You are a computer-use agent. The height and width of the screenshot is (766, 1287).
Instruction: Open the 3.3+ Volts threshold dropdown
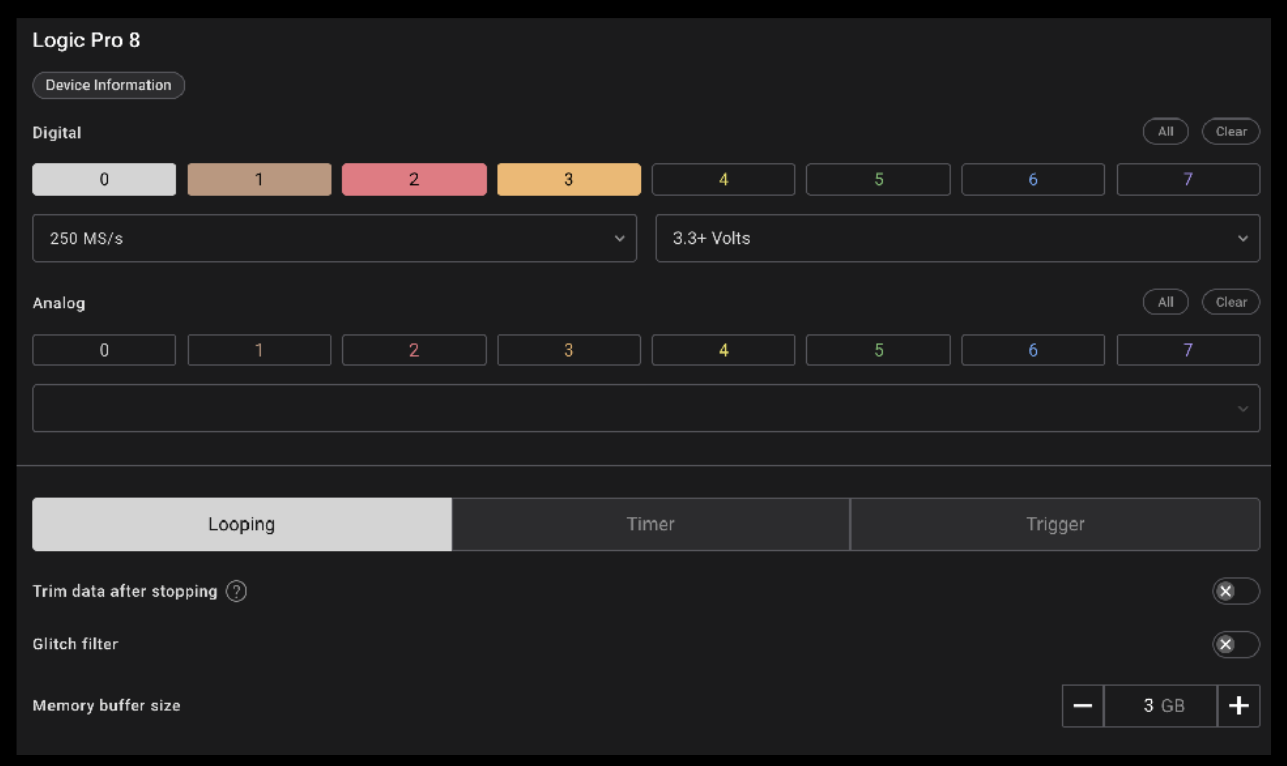957,238
